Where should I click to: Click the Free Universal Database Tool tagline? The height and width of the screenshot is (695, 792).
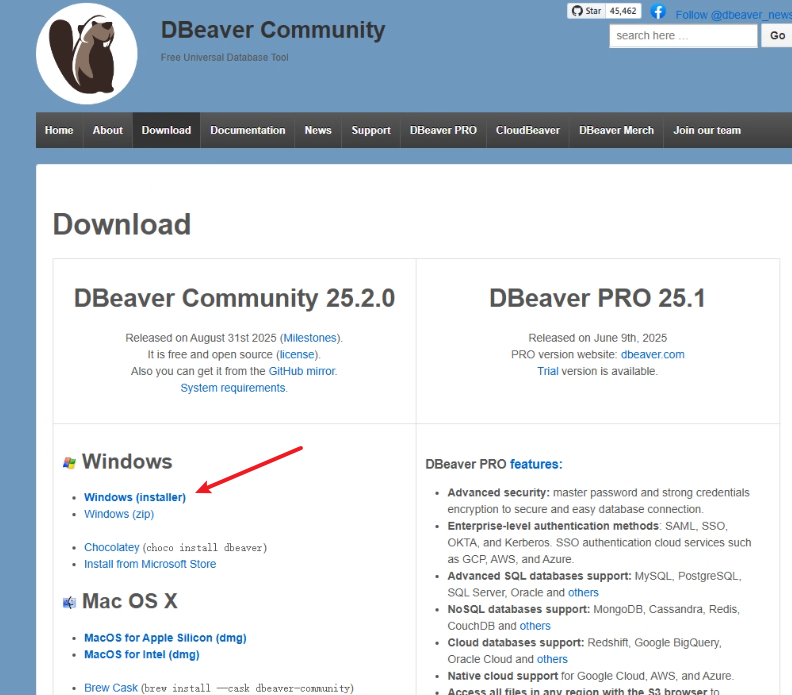point(224,58)
